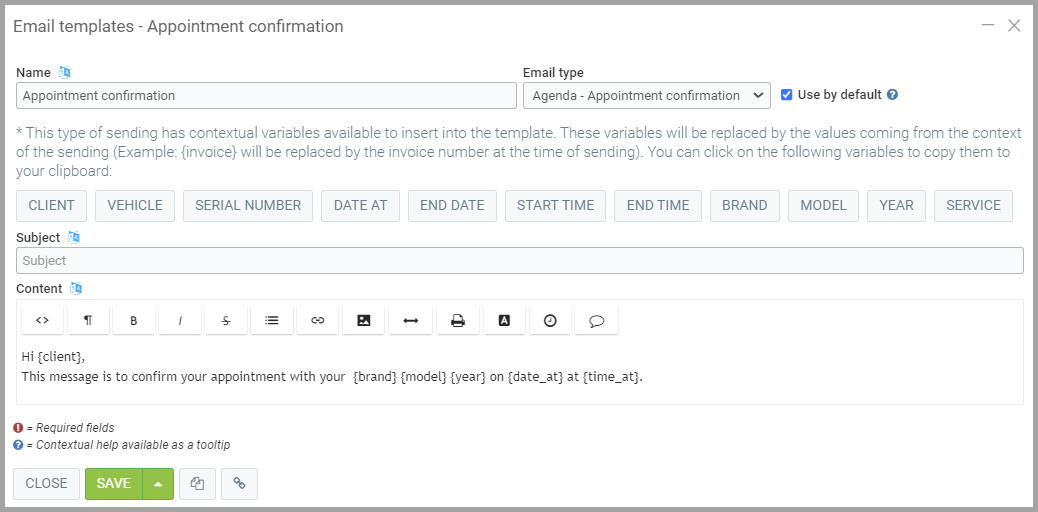Copy the CLIENT variable to clipboard
The height and width of the screenshot is (512, 1038).
(x=52, y=206)
